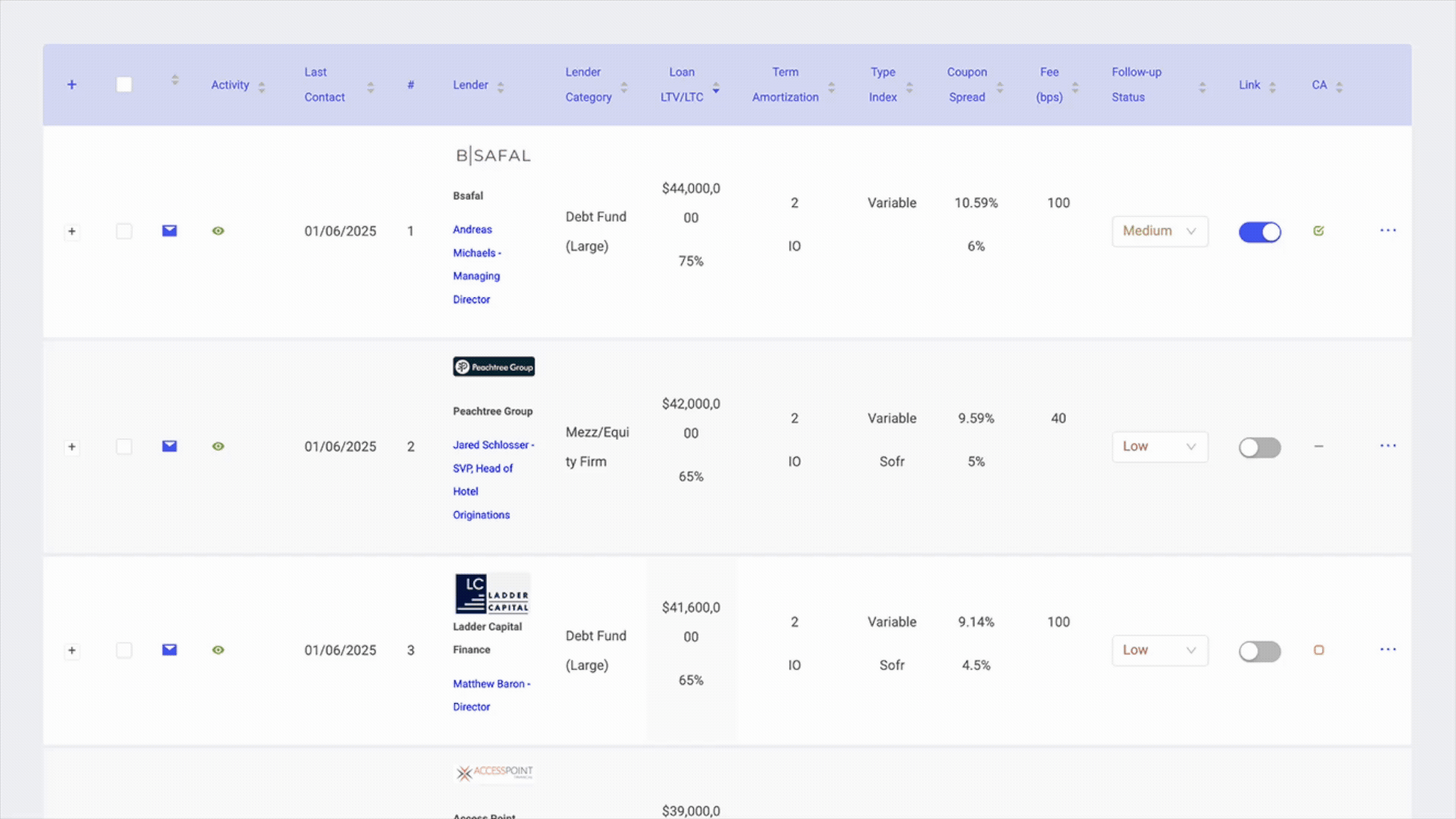Click the plus icon in table header
1456x819 pixels.
coord(72,85)
